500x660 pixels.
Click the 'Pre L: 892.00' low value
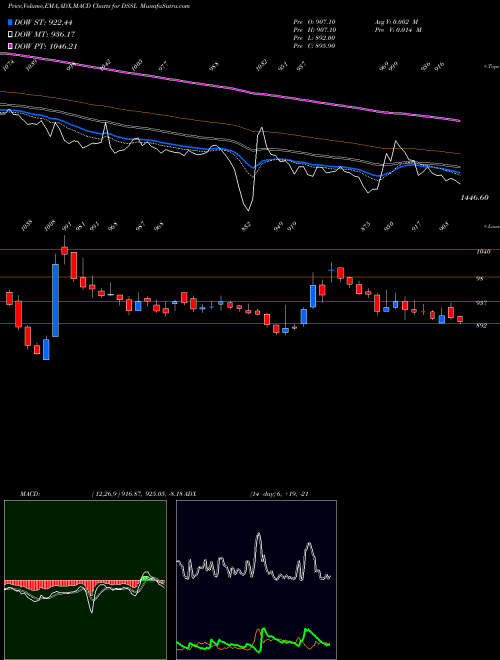pos(314,37)
